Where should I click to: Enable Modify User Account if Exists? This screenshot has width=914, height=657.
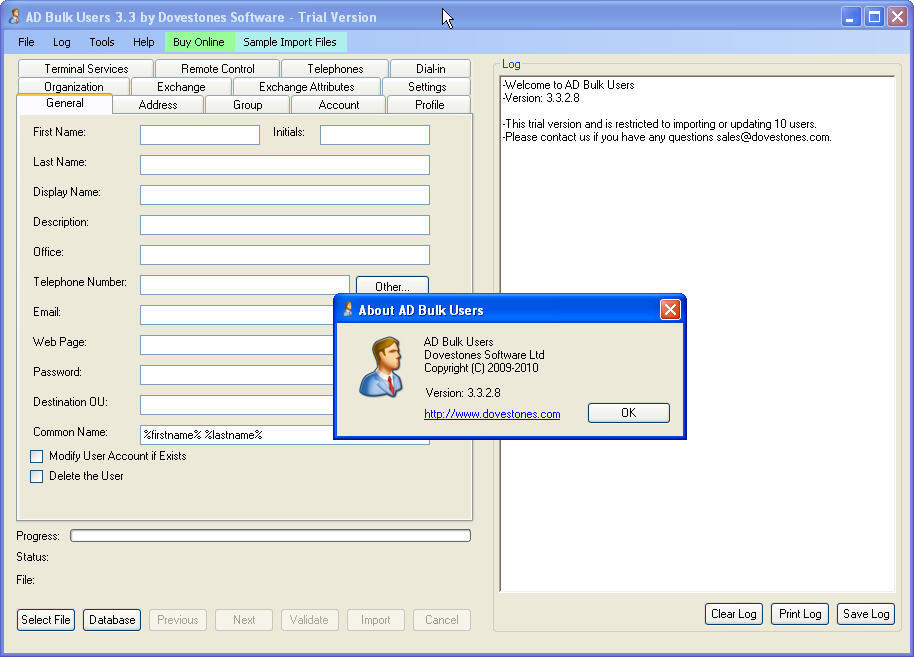36,456
